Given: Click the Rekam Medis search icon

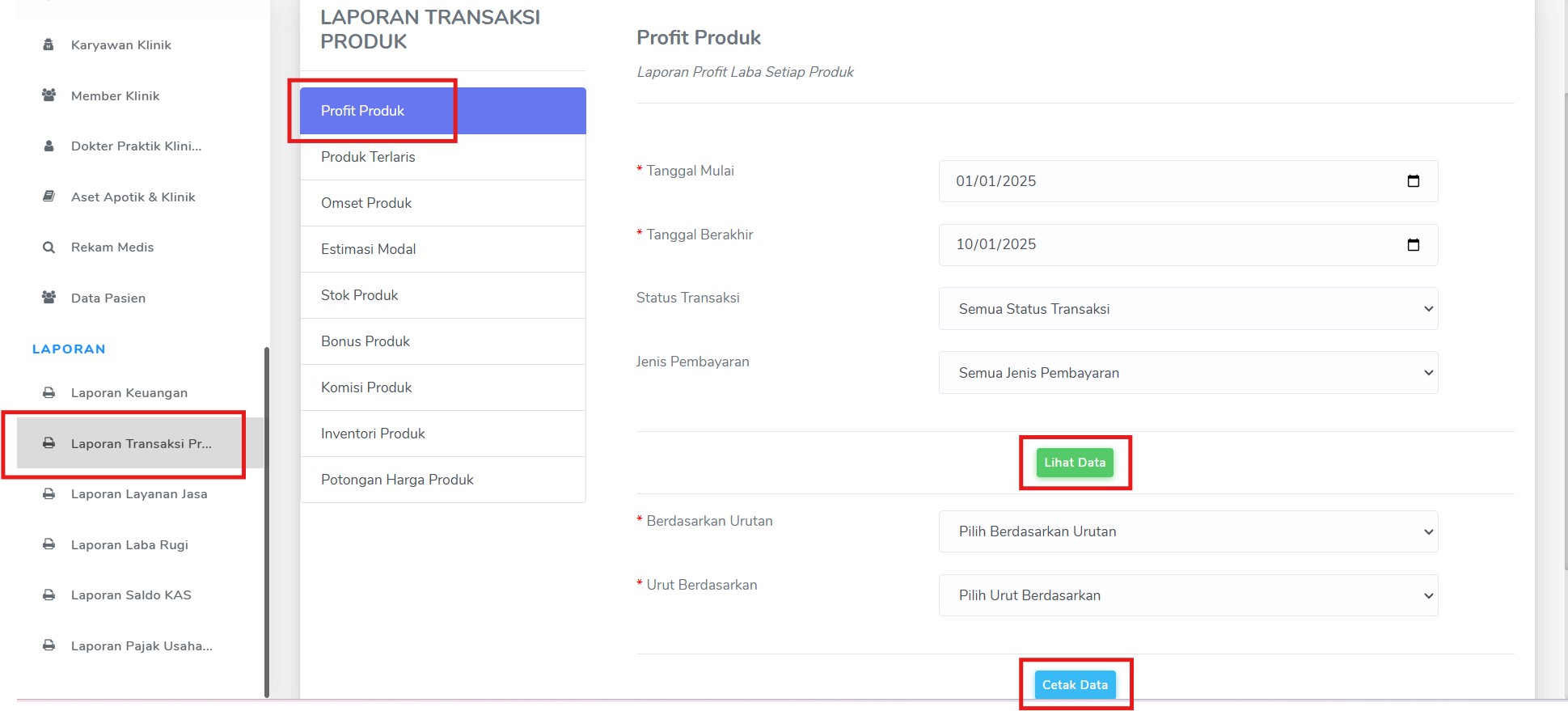Looking at the screenshot, I should (x=49, y=248).
